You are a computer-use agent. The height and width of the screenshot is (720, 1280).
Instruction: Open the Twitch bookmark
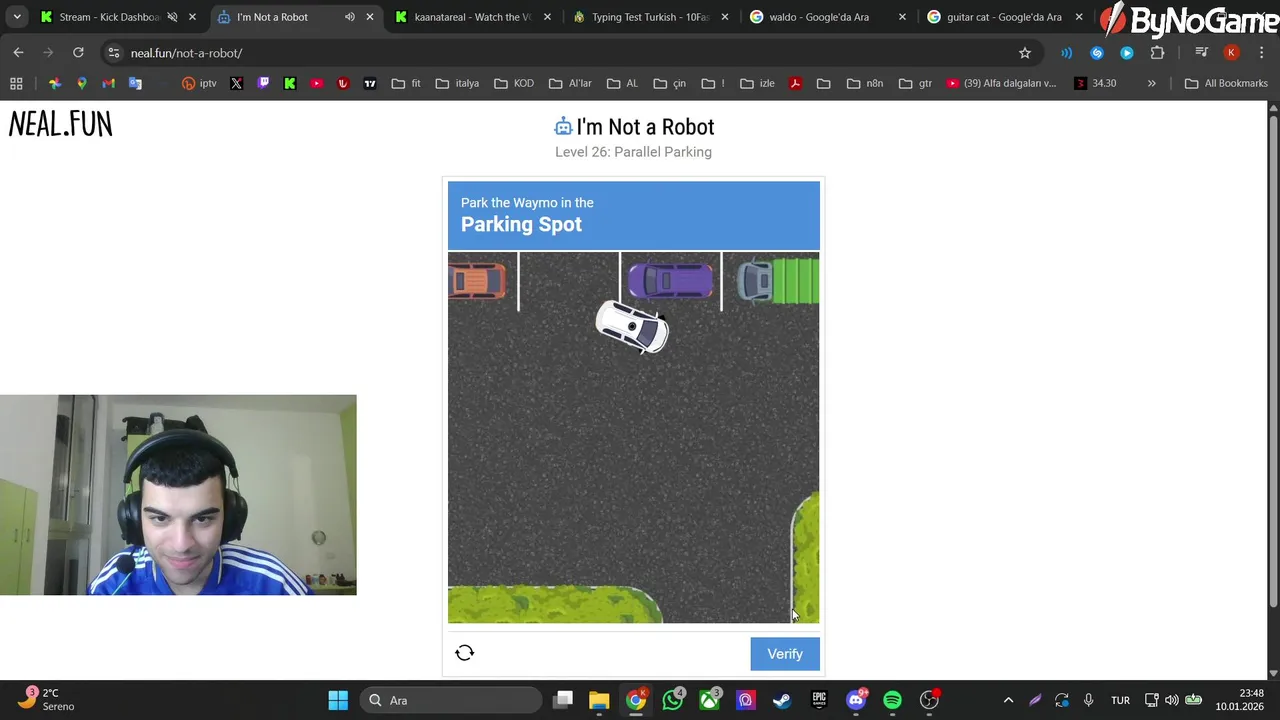click(x=263, y=83)
